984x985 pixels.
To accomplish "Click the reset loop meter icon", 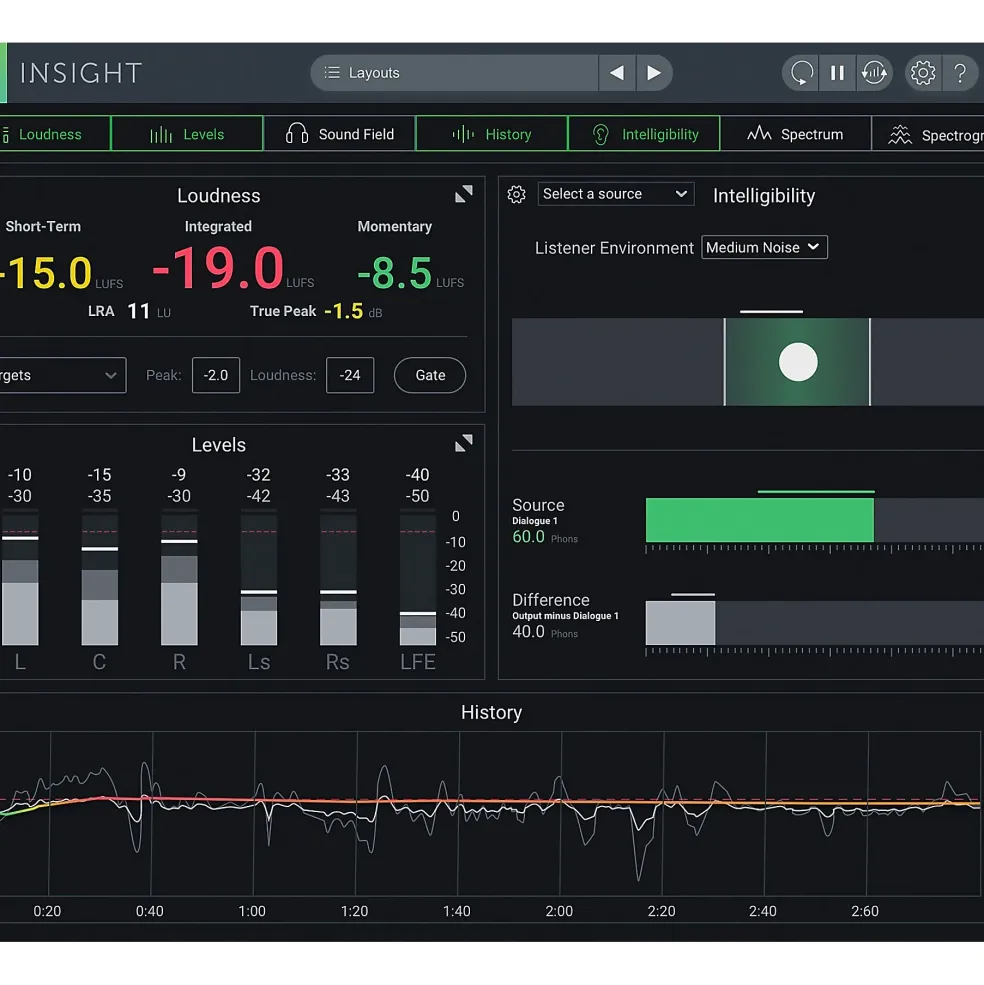I will (801, 73).
